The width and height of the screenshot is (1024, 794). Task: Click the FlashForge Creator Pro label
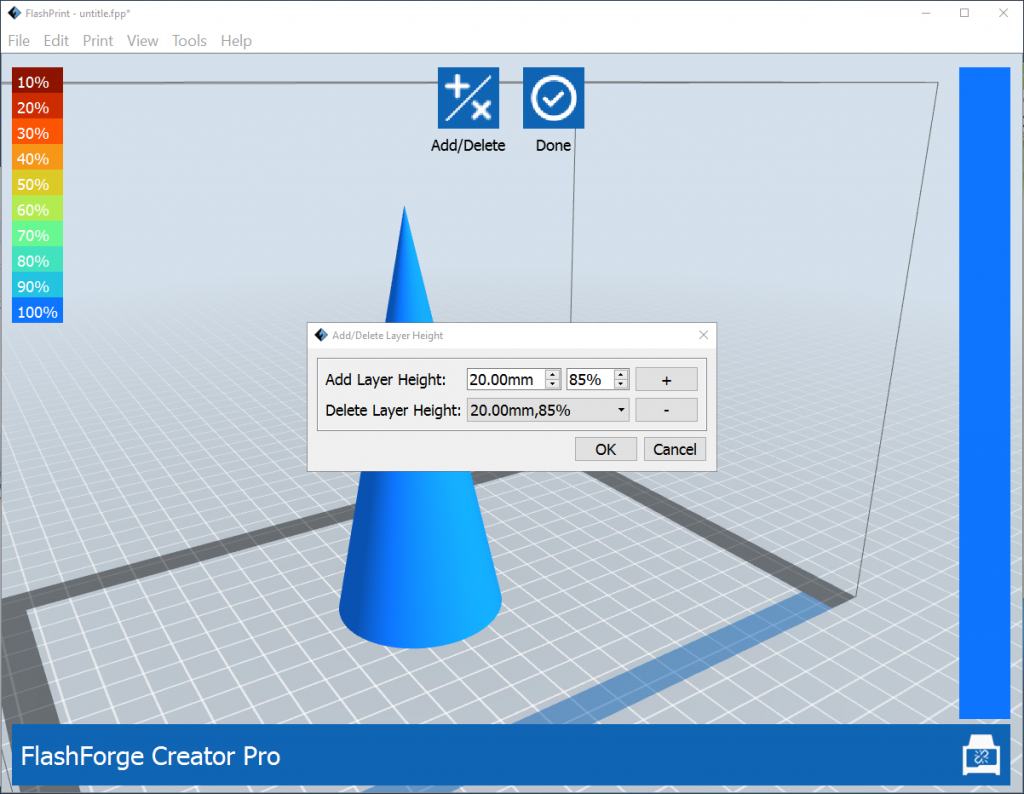(x=150, y=756)
